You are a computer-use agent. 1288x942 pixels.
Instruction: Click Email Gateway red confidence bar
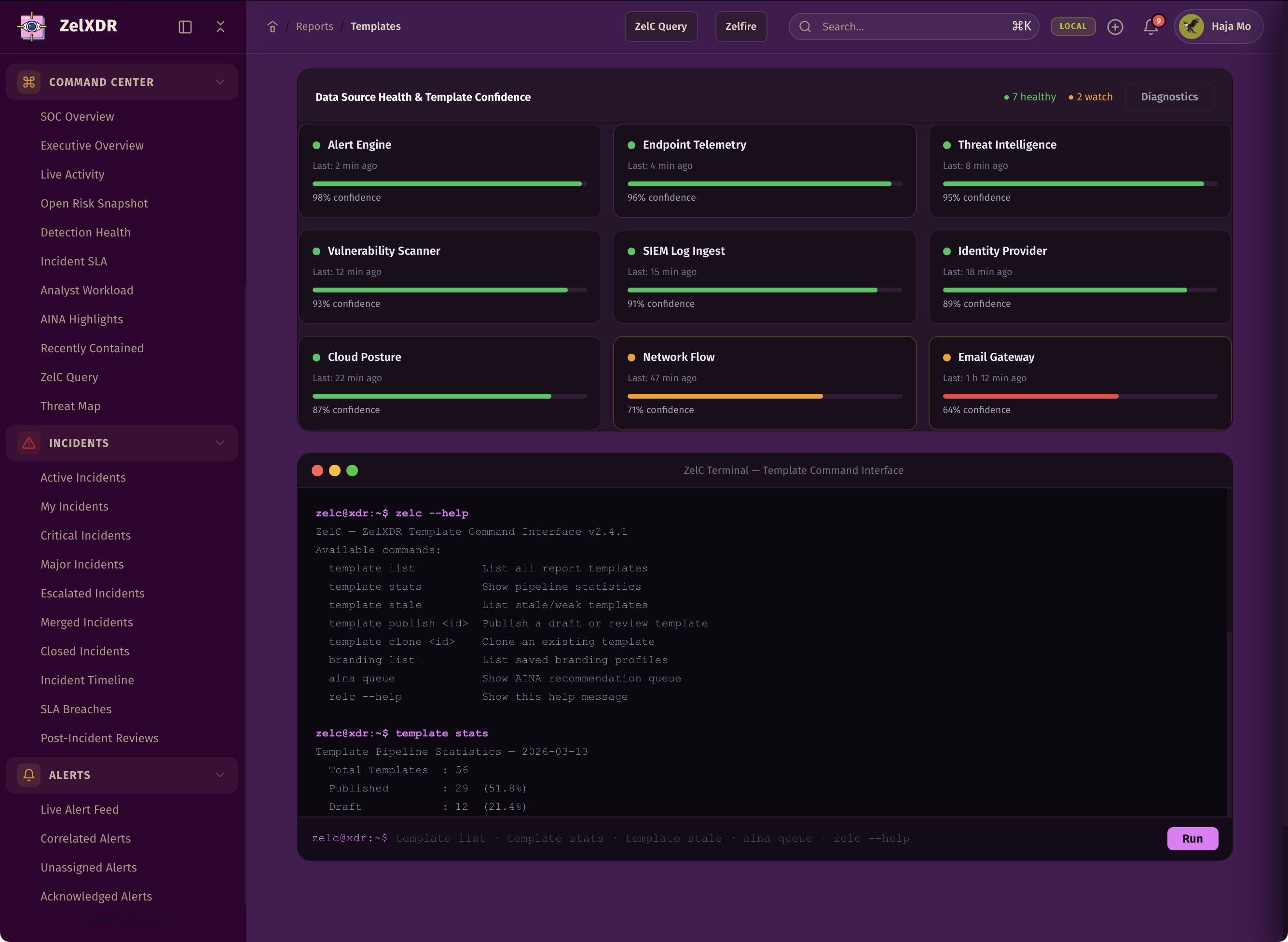click(1030, 396)
